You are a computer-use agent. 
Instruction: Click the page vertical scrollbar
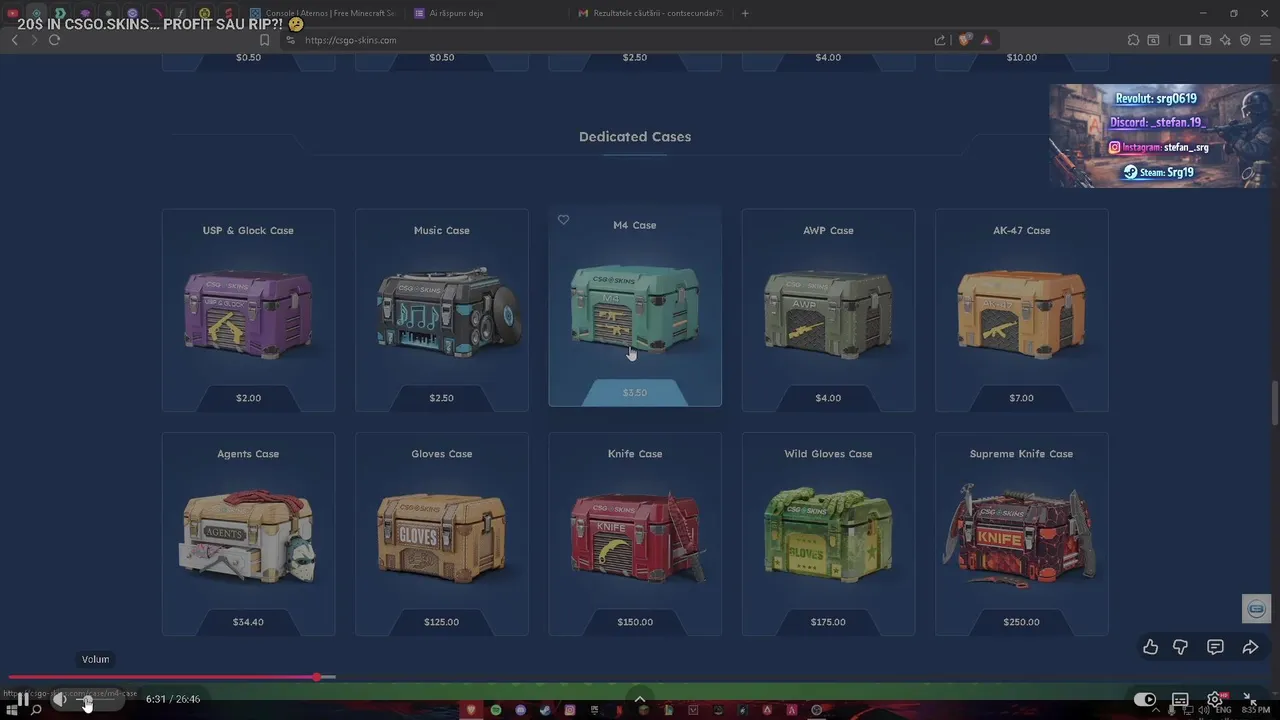coord(1274,403)
